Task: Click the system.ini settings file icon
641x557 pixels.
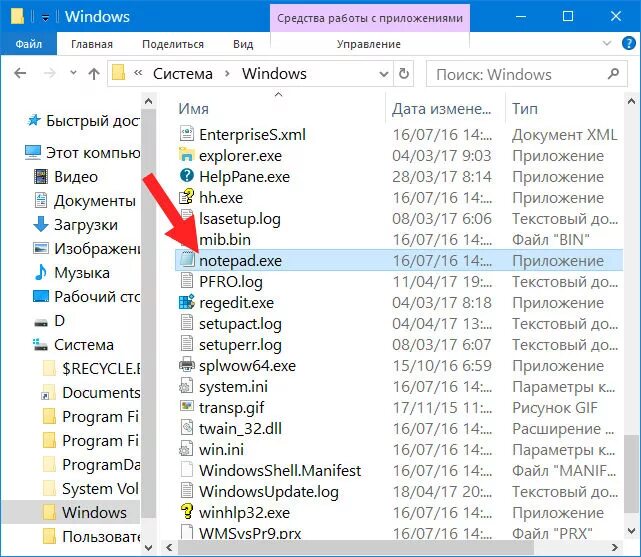Action: (186, 386)
